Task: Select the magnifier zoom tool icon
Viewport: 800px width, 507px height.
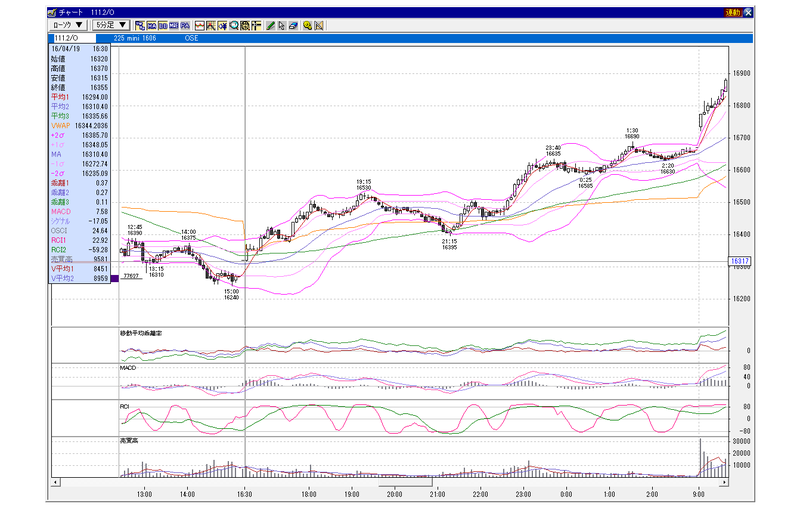Action: 234,26
